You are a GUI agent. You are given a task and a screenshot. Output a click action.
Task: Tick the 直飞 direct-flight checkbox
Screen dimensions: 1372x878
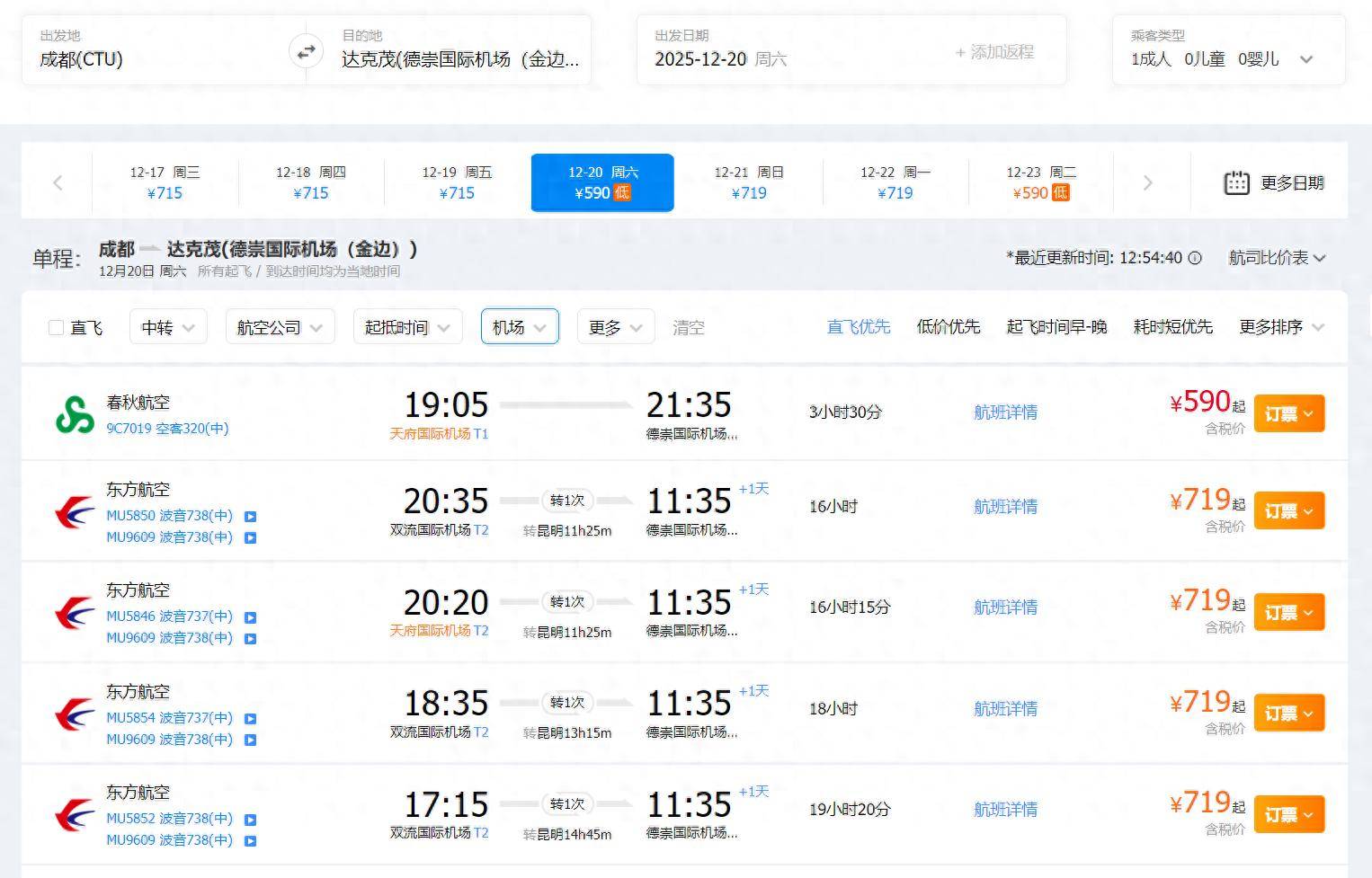pos(56,328)
